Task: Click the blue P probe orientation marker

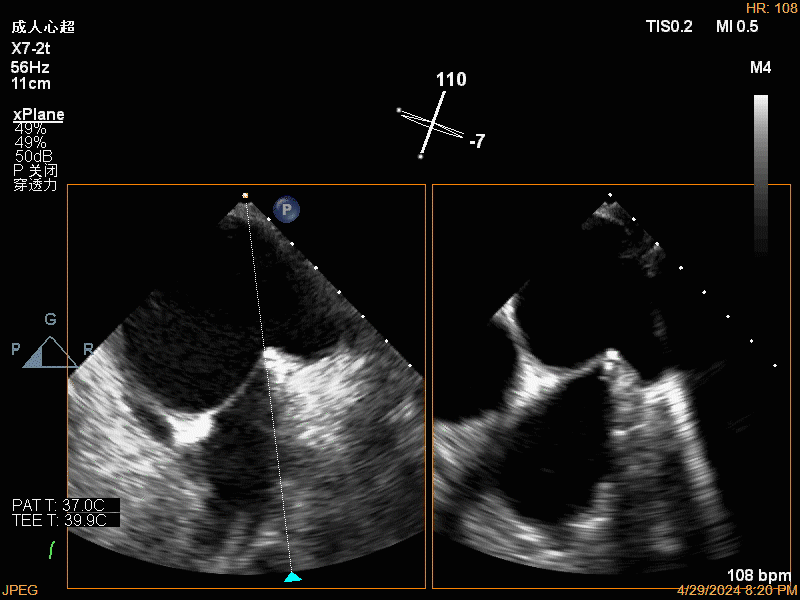Action: 287,210
